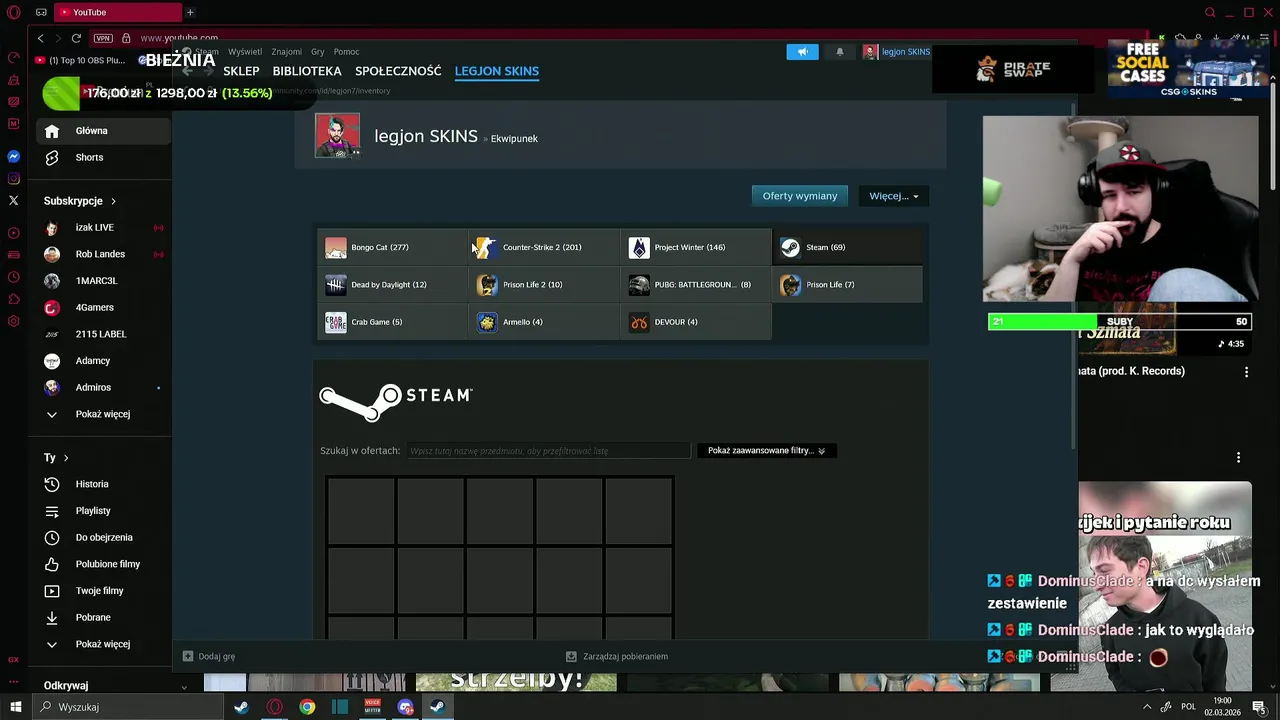Viewport: 1280px width, 720px height.
Task: Open YouTube Historia
Action: coord(102,484)
